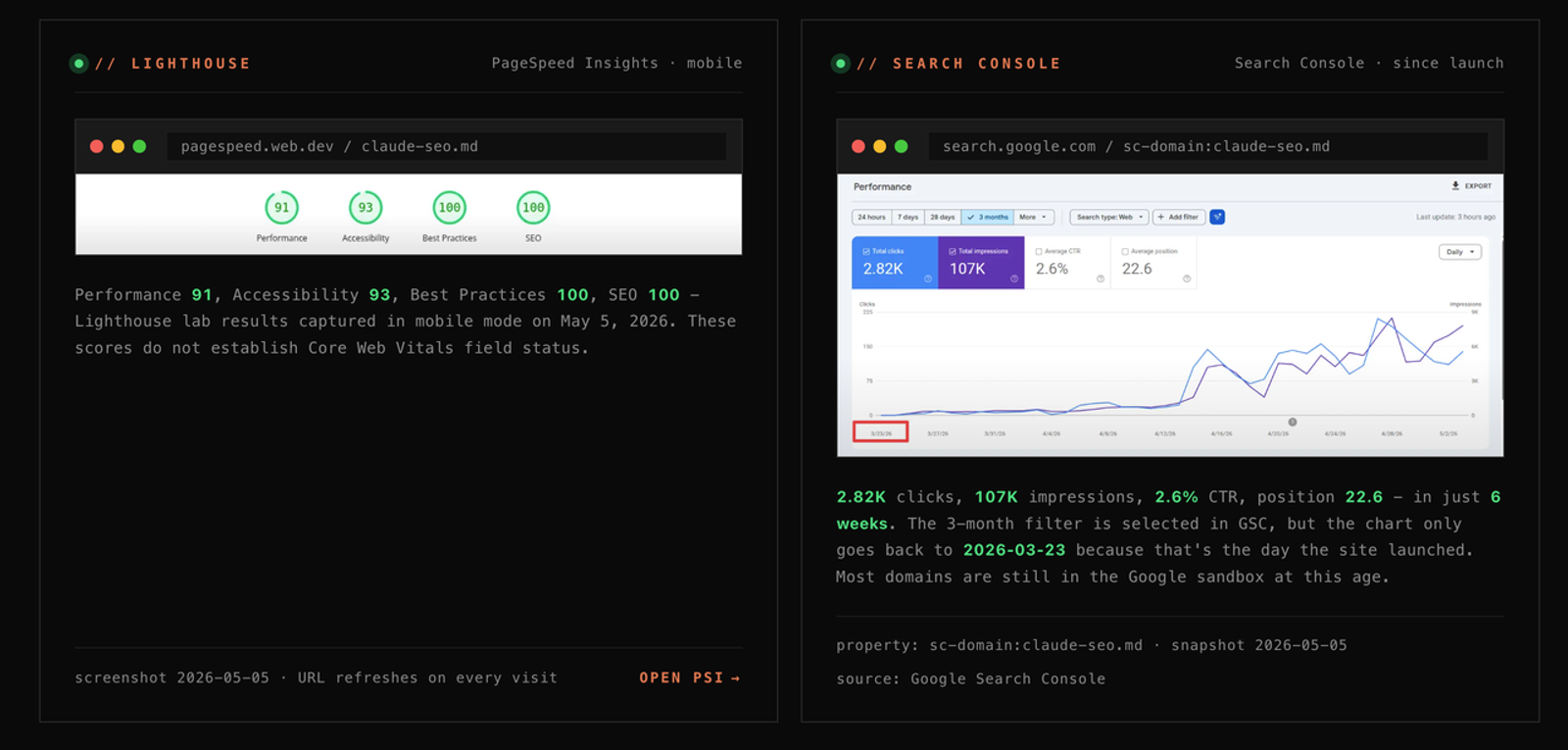Click the 2.6% average CTR value
Screen dimensions: 1568x750
[1052, 269]
